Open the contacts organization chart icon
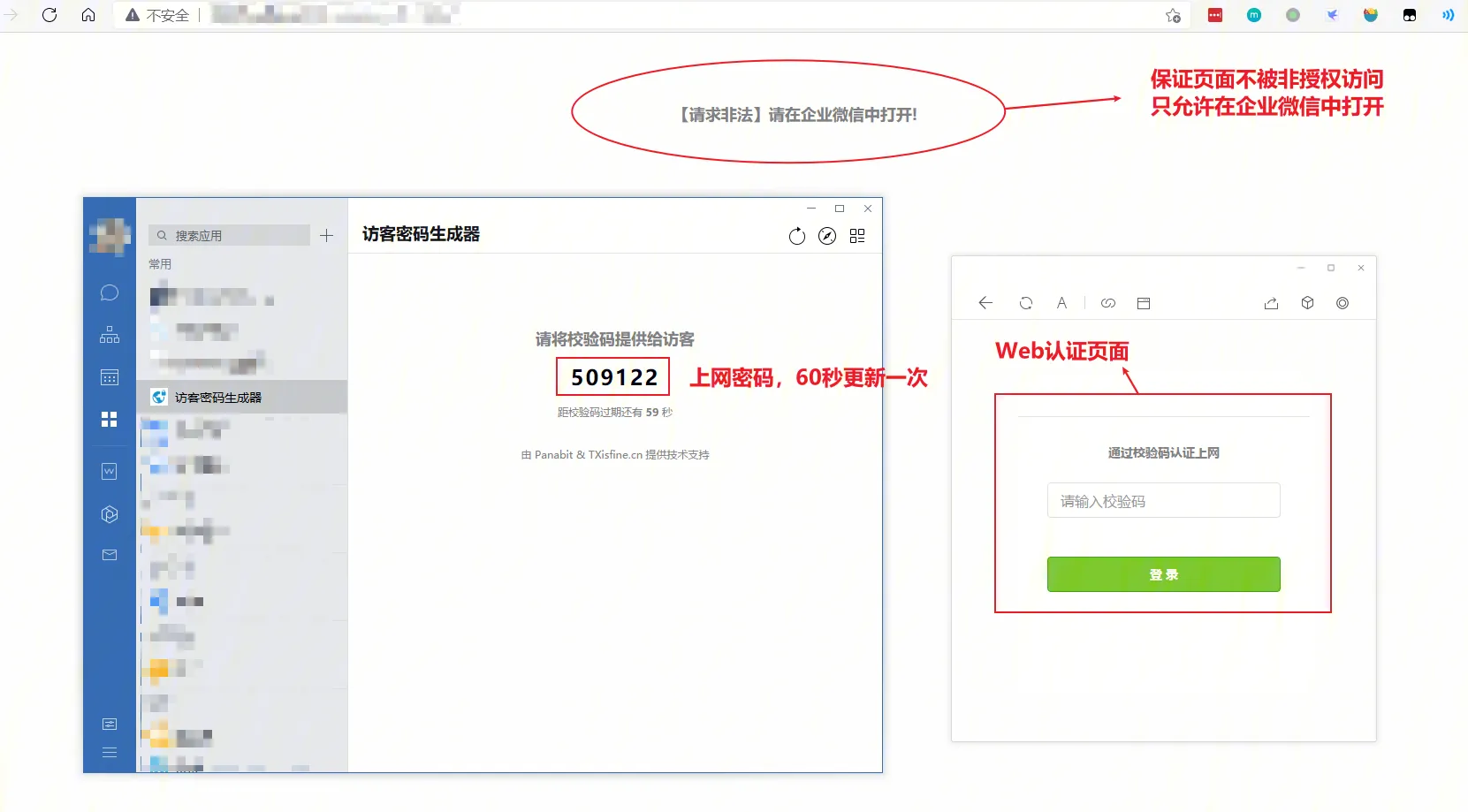The width and height of the screenshot is (1468, 812). (x=110, y=335)
